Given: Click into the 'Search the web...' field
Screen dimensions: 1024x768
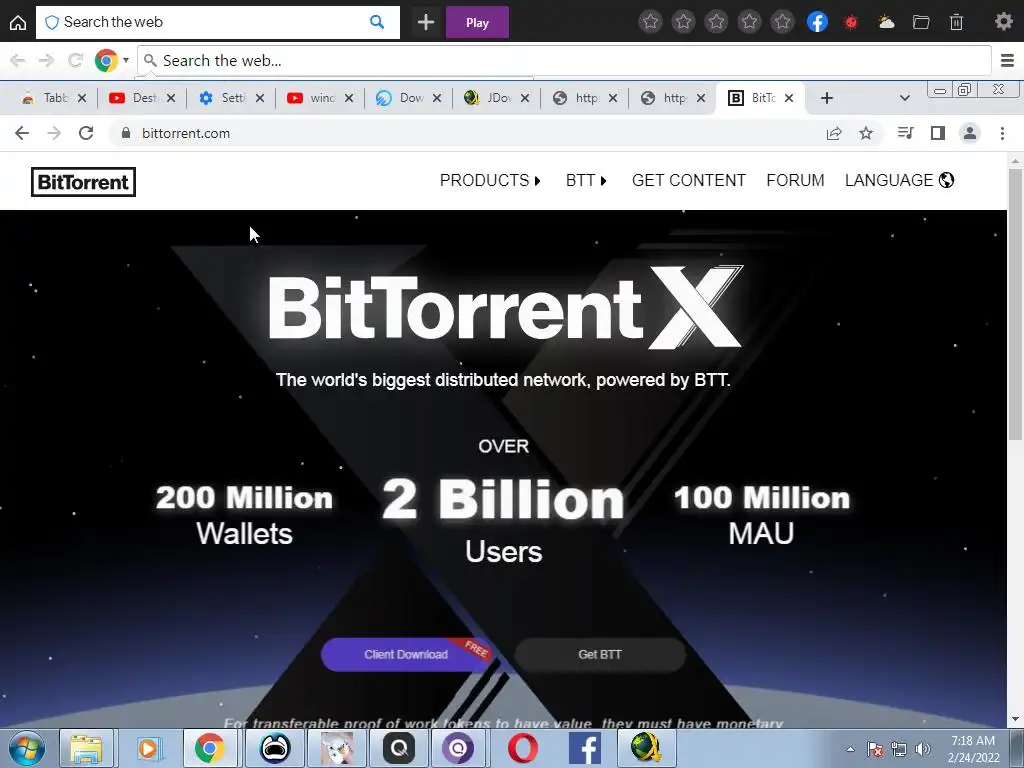Looking at the screenshot, I should (564, 61).
